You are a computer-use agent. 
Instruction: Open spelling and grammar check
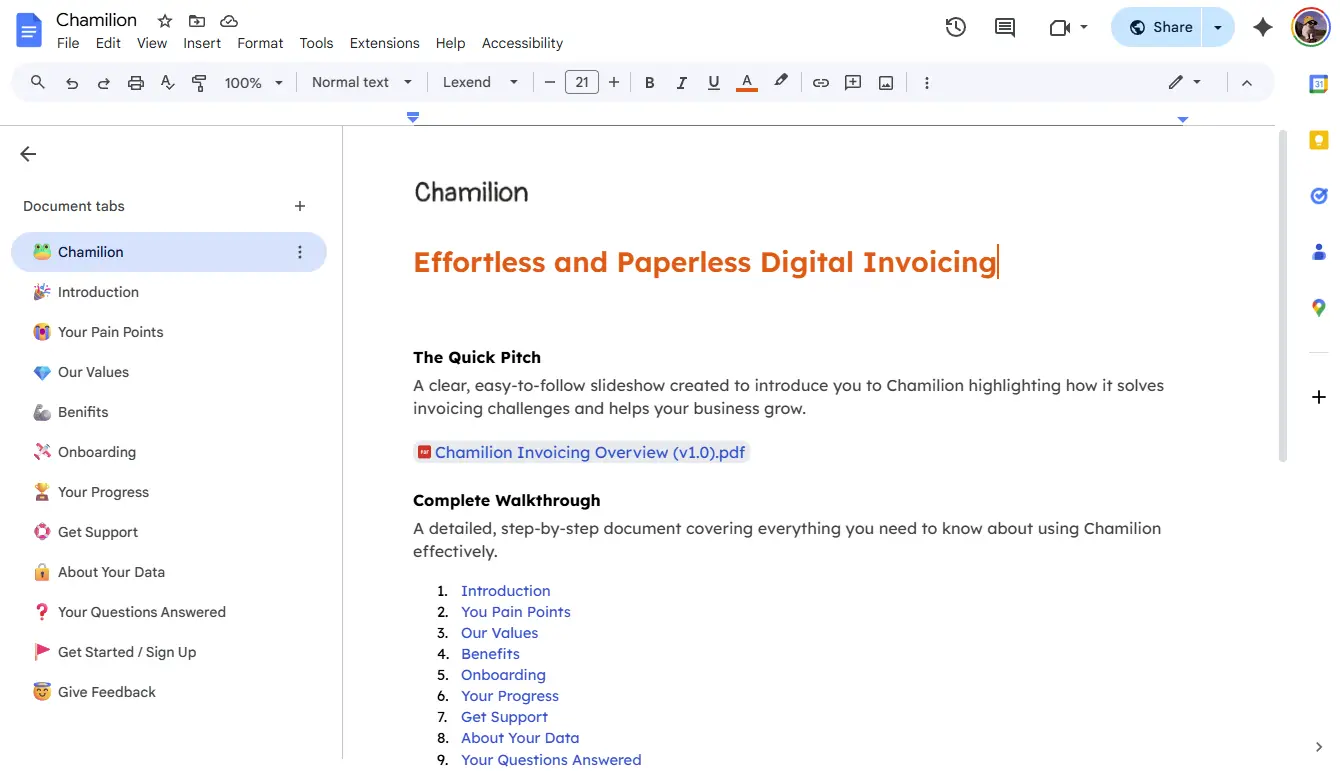pos(167,82)
